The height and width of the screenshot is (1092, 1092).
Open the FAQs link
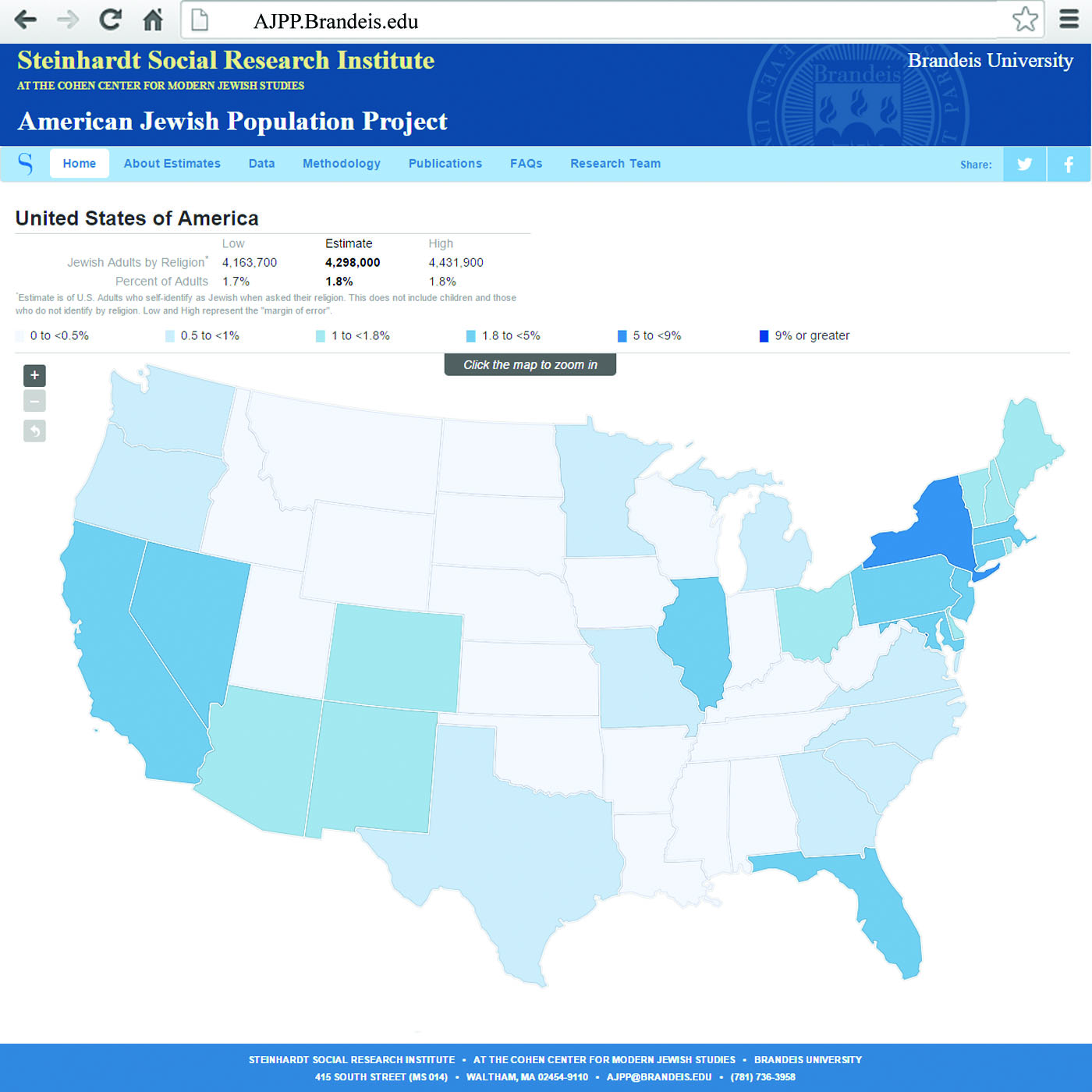tap(526, 164)
